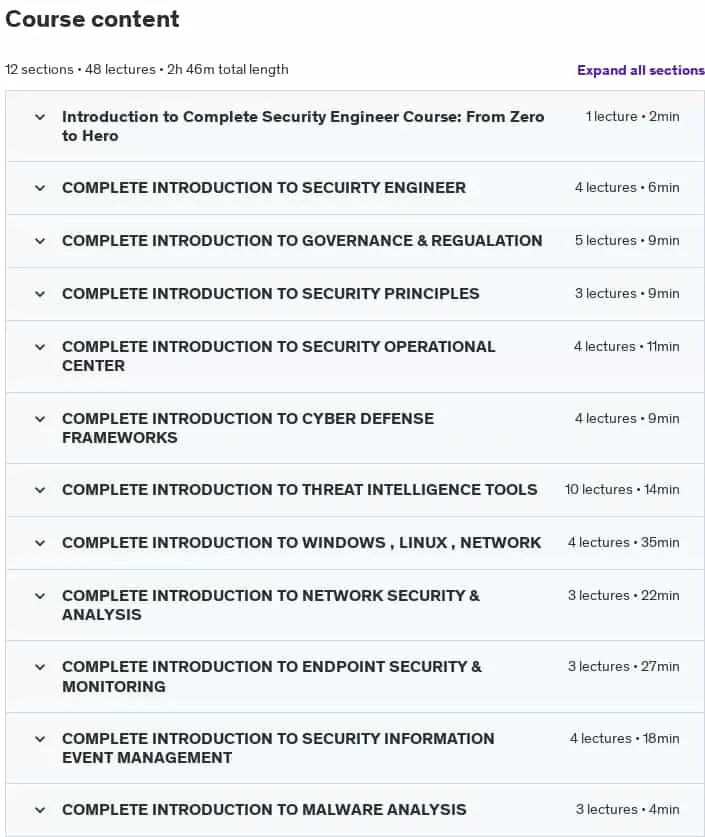Click the 10 lectures • 14min label
705x837 pixels.
tap(622, 489)
